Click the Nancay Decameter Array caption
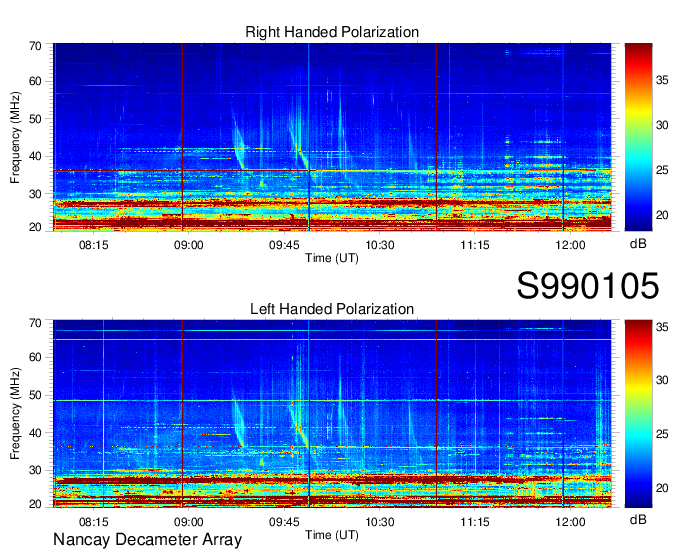 [x=147, y=540]
